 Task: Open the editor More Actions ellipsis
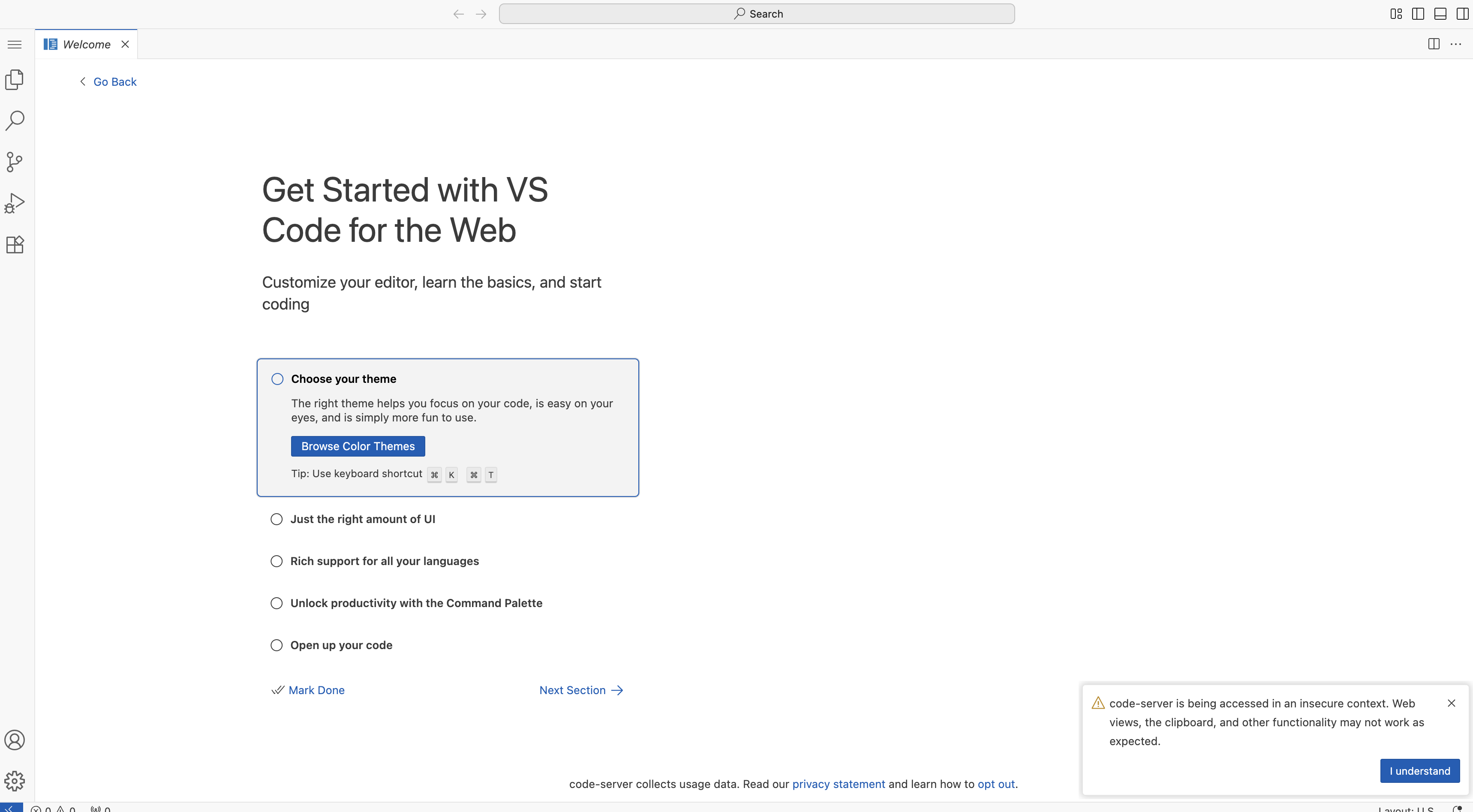[x=1456, y=44]
